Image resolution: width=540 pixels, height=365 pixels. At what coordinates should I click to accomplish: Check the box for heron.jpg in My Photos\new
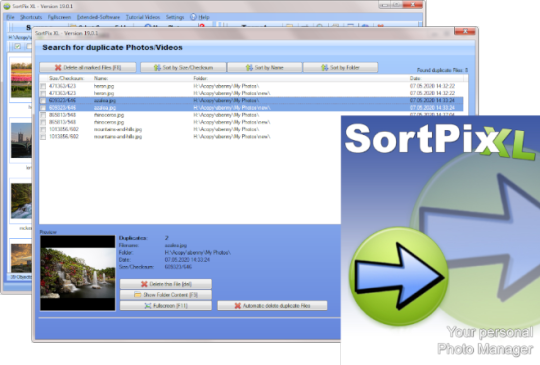[x=43, y=93]
